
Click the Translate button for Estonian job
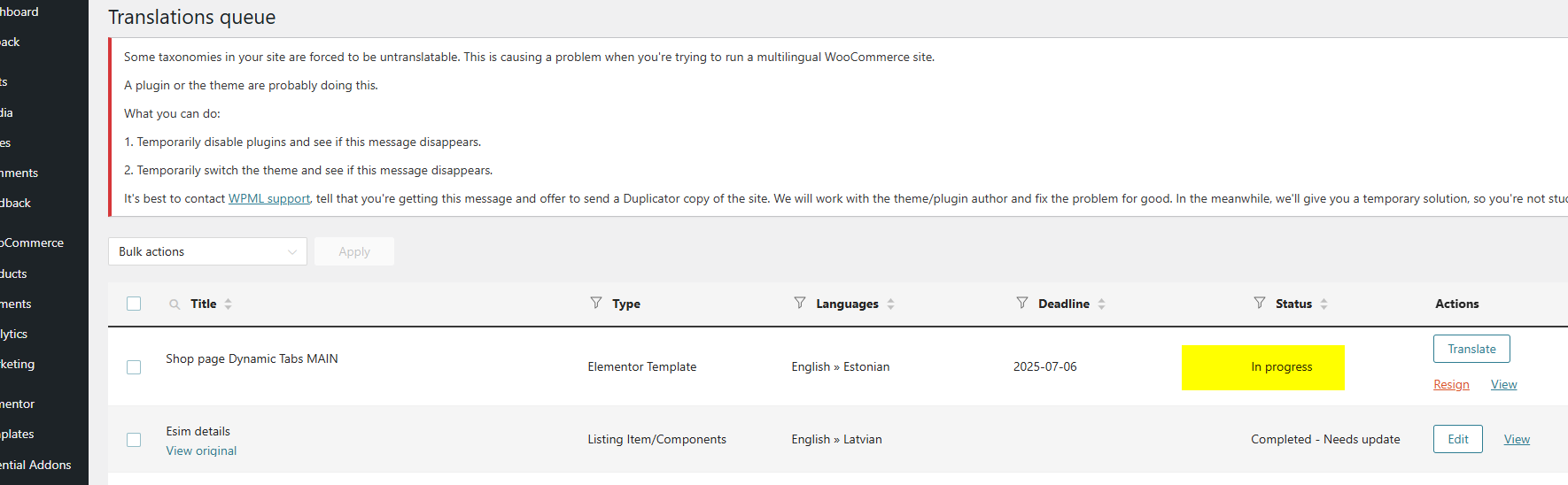point(1471,349)
